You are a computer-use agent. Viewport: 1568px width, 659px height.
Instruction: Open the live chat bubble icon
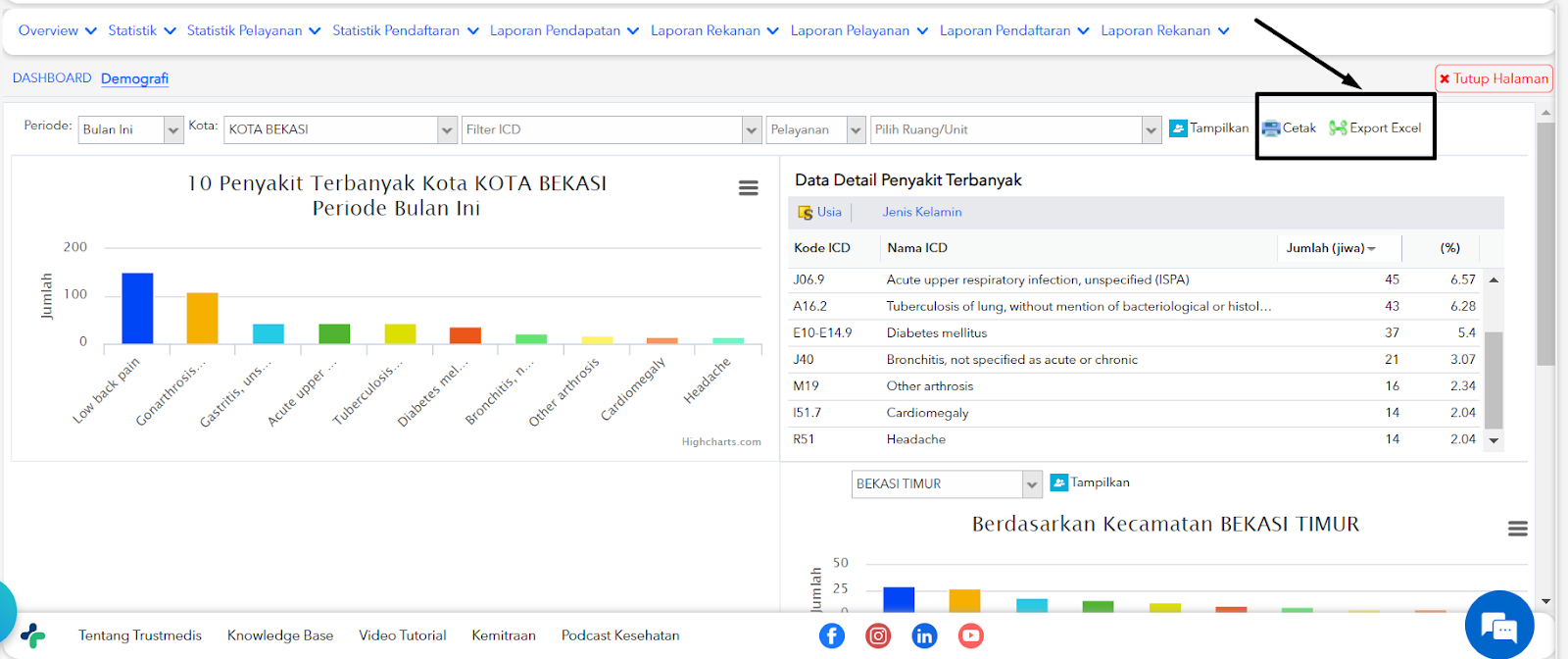[x=1499, y=626]
